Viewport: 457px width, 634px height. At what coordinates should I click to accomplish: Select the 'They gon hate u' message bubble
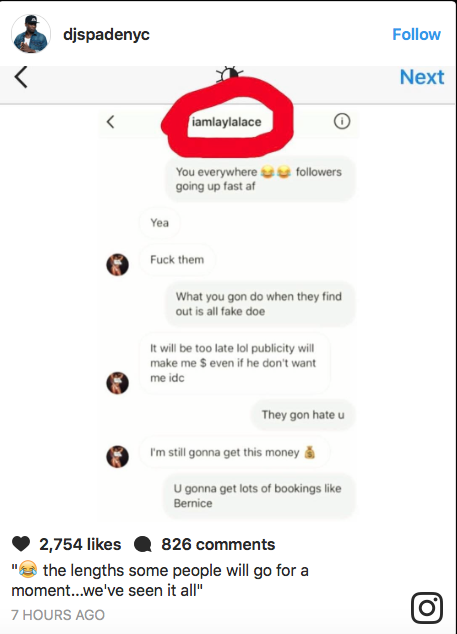(303, 415)
